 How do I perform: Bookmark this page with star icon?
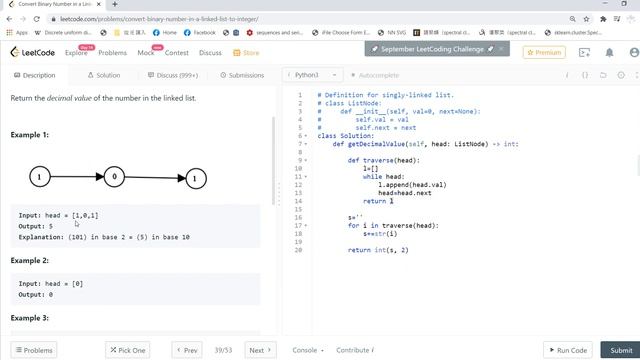(587, 19)
